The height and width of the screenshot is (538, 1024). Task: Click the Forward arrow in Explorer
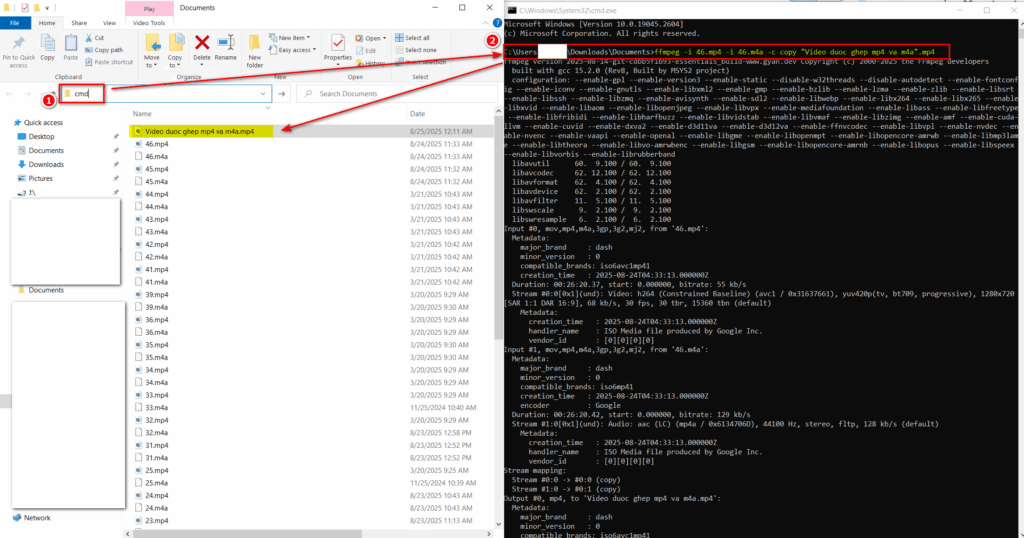point(27,94)
